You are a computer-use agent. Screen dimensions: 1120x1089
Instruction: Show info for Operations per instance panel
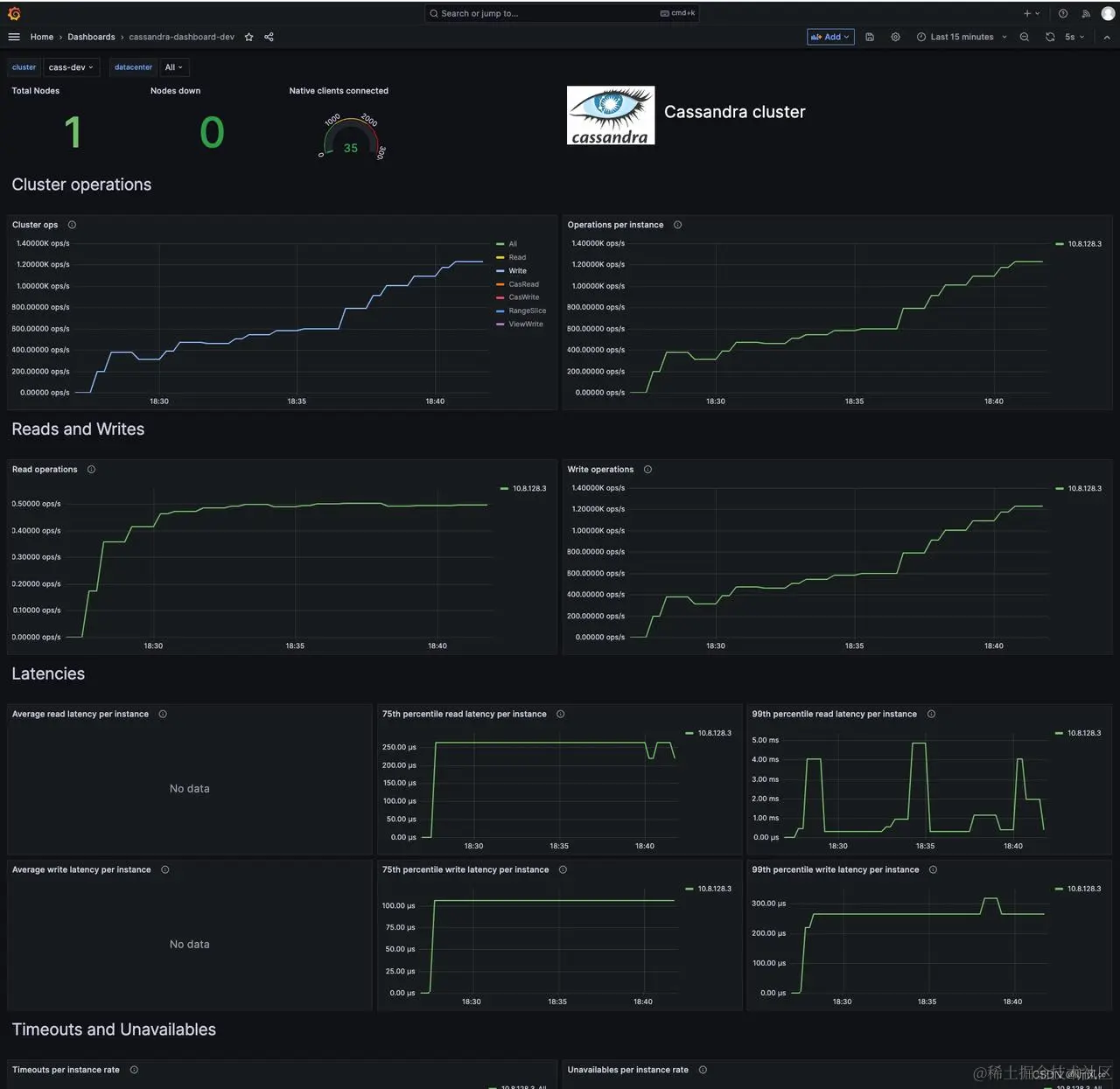point(677,225)
